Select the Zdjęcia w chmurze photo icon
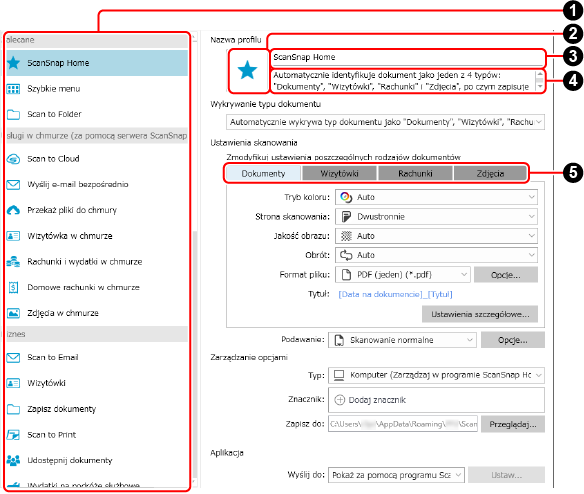The height and width of the screenshot is (494, 584). [13, 313]
